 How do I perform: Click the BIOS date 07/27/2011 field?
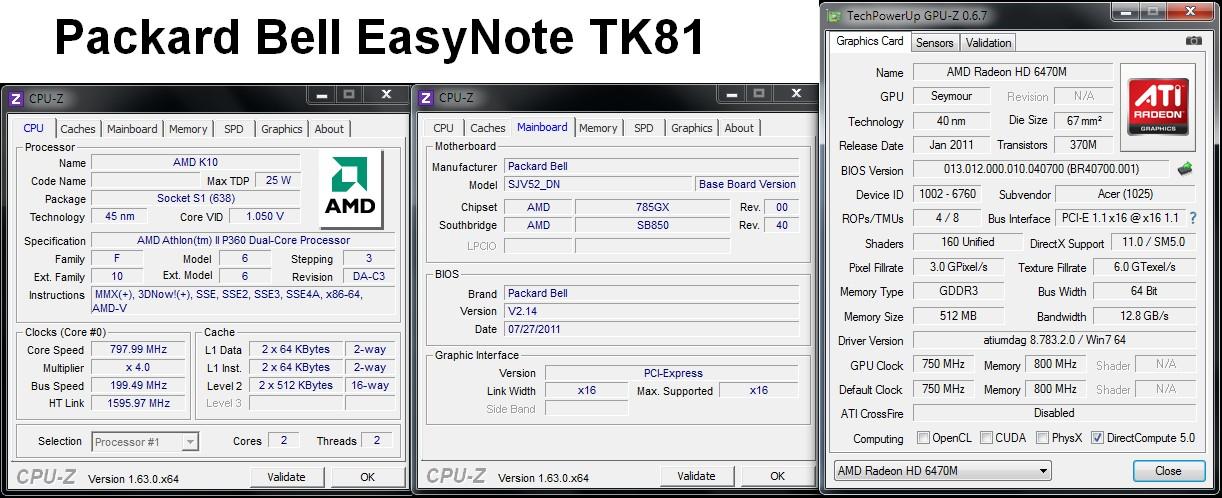[x=651, y=329]
